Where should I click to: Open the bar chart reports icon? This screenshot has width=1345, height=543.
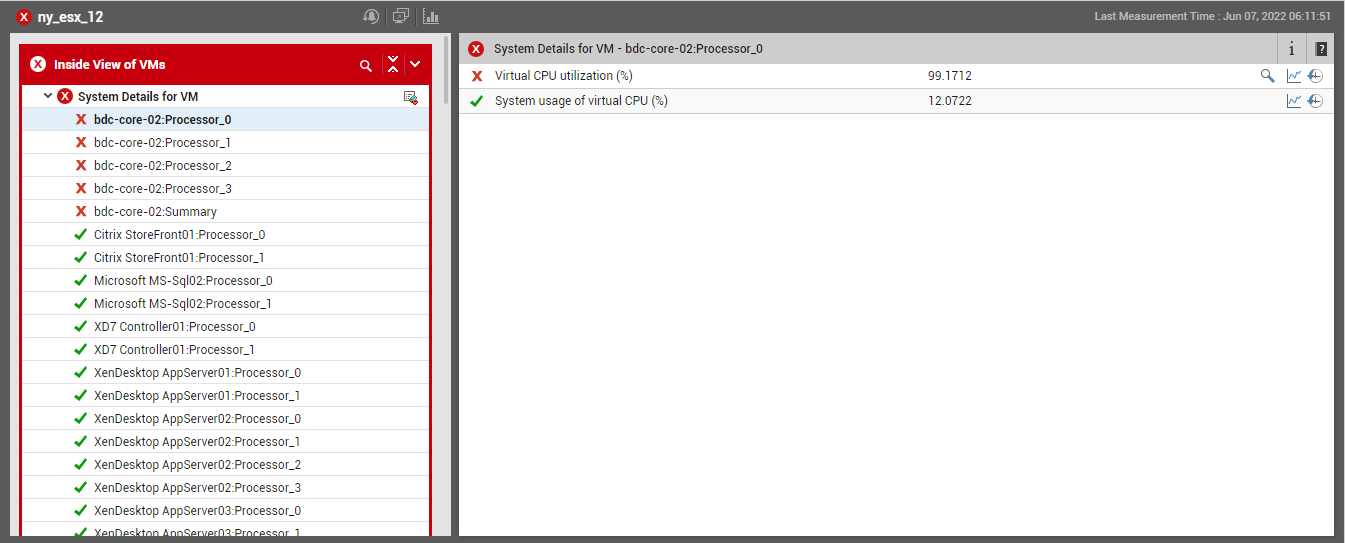(431, 16)
